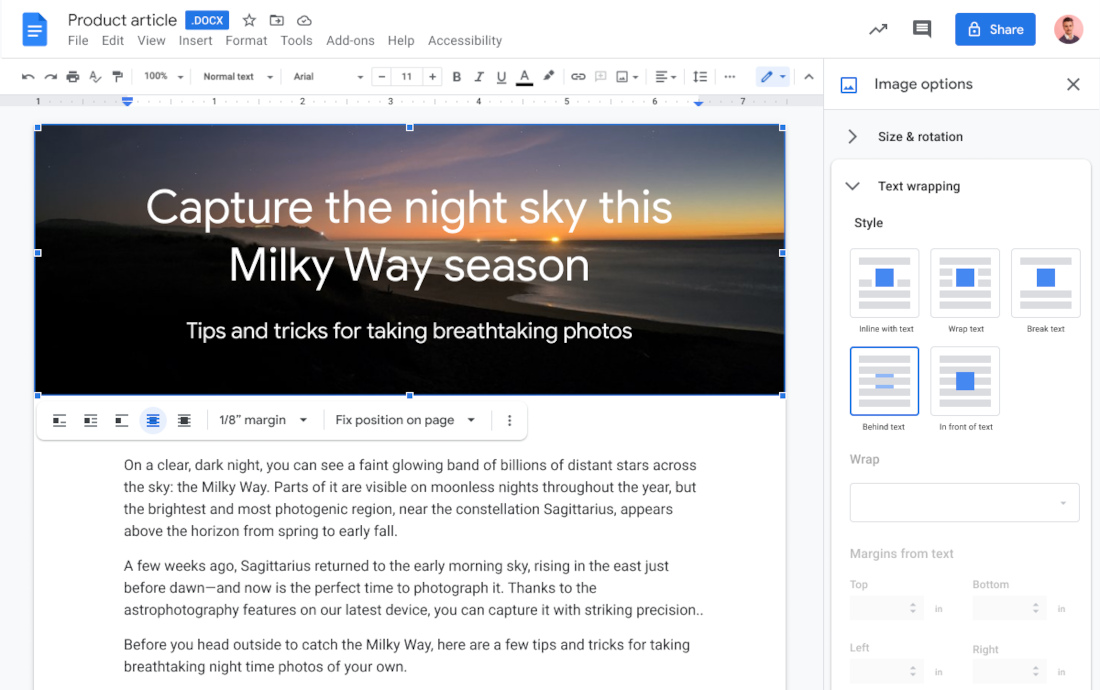The height and width of the screenshot is (690, 1100).
Task: Open image toolbar three-dot more menu
Action: click(510, 421)
